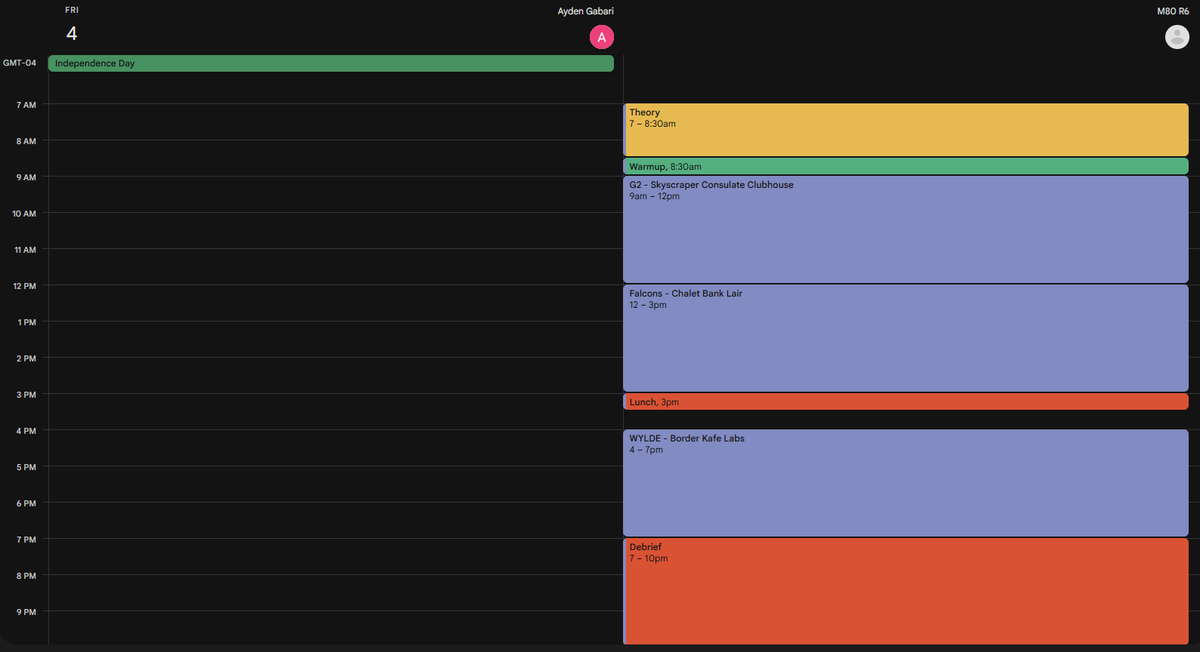Screen dimensions: 1200x652
Task: Open the Debrief 7 – 10pm event
Action: point(906,591)
